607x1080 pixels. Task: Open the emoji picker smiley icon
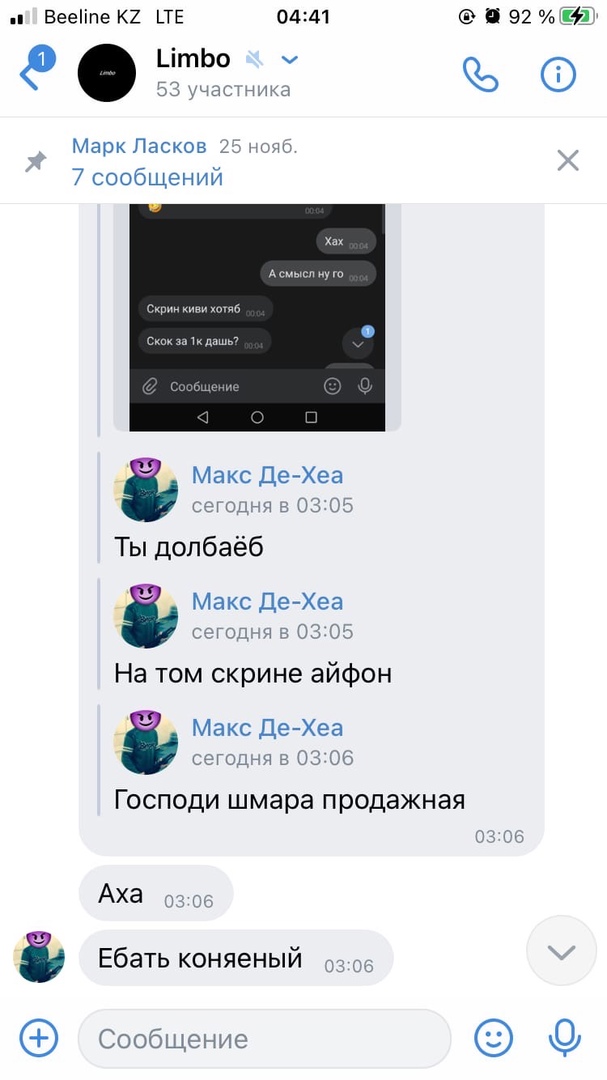[x=494, y=1038]
